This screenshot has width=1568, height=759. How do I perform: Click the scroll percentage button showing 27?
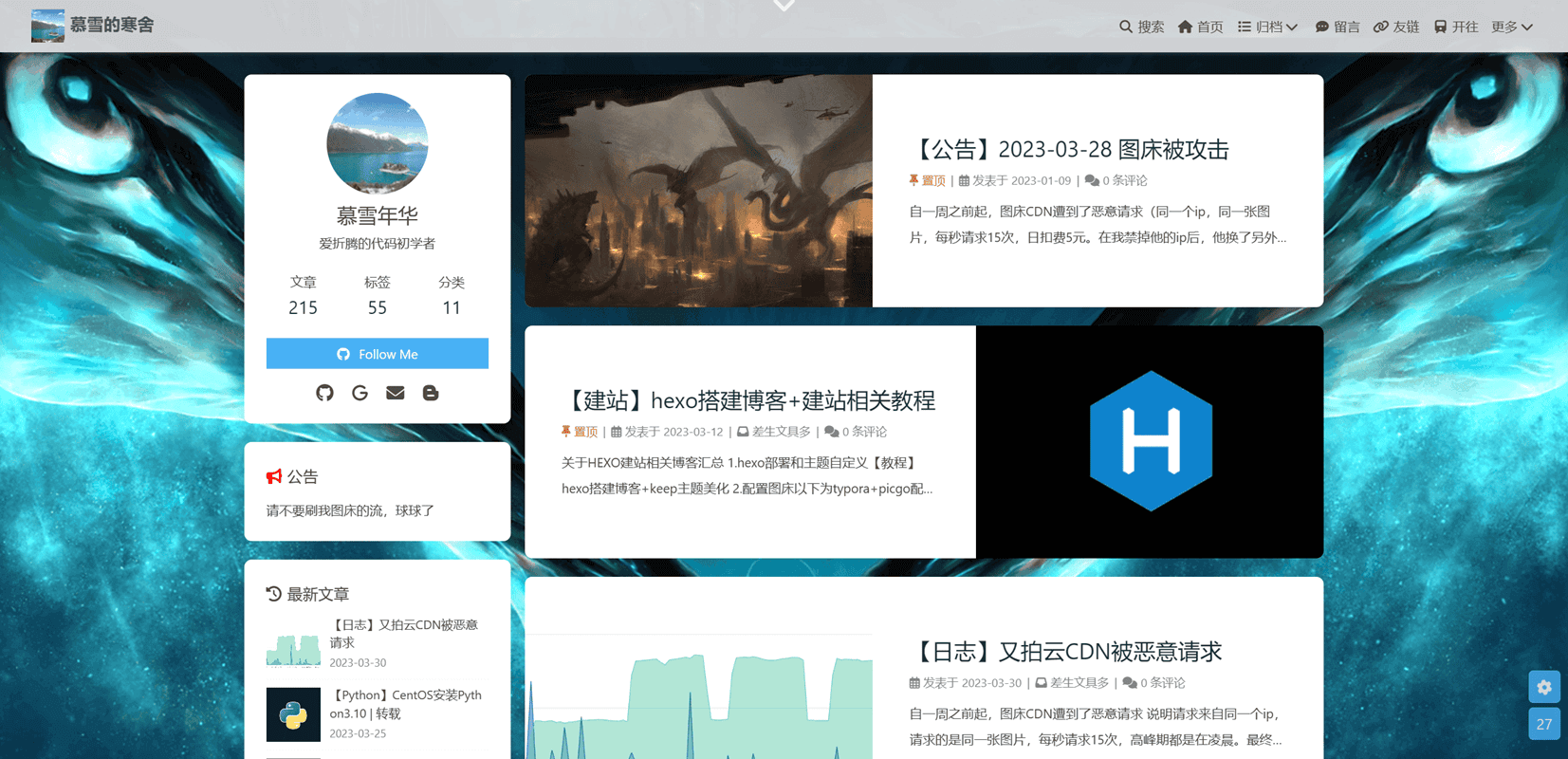pyautogui.click(x=1543, y=724)
